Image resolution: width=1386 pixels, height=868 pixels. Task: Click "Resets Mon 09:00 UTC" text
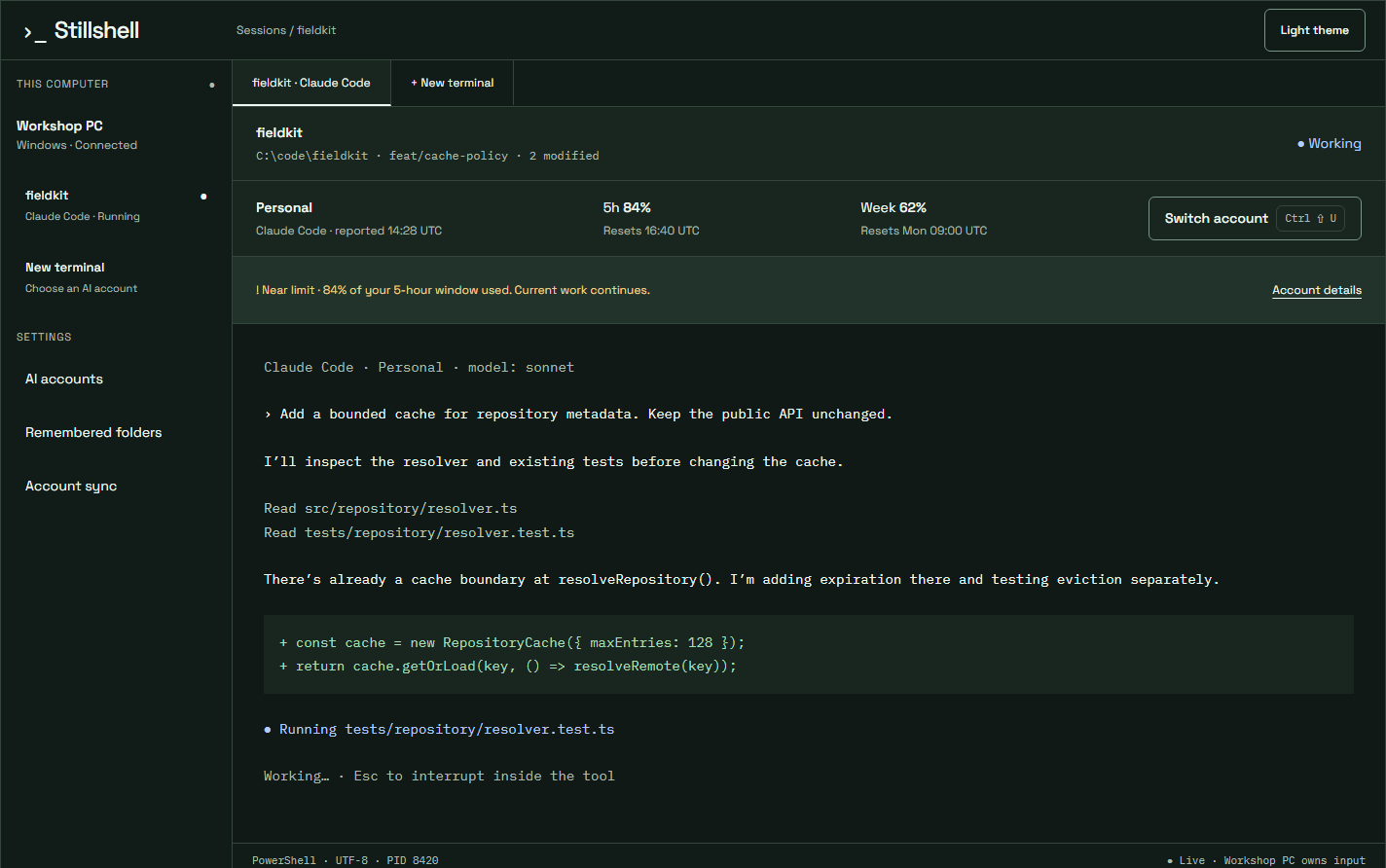coord(924,231)
